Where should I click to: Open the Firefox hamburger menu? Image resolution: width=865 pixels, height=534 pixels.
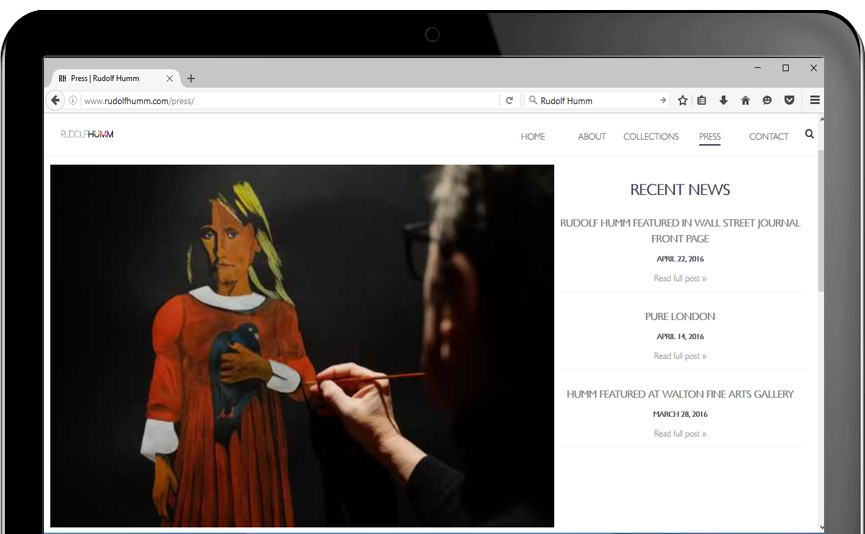pyautogui.click(x=815, y=100)
